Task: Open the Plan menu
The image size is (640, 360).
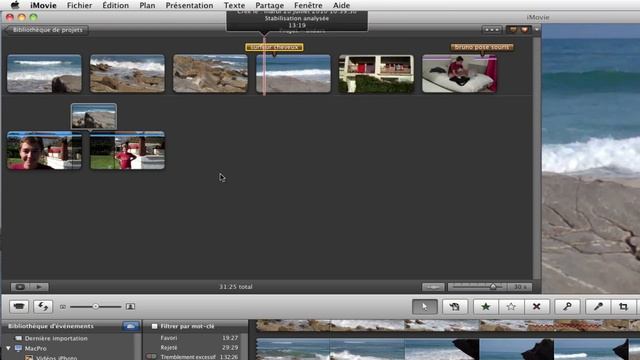Action: (147, 5)
